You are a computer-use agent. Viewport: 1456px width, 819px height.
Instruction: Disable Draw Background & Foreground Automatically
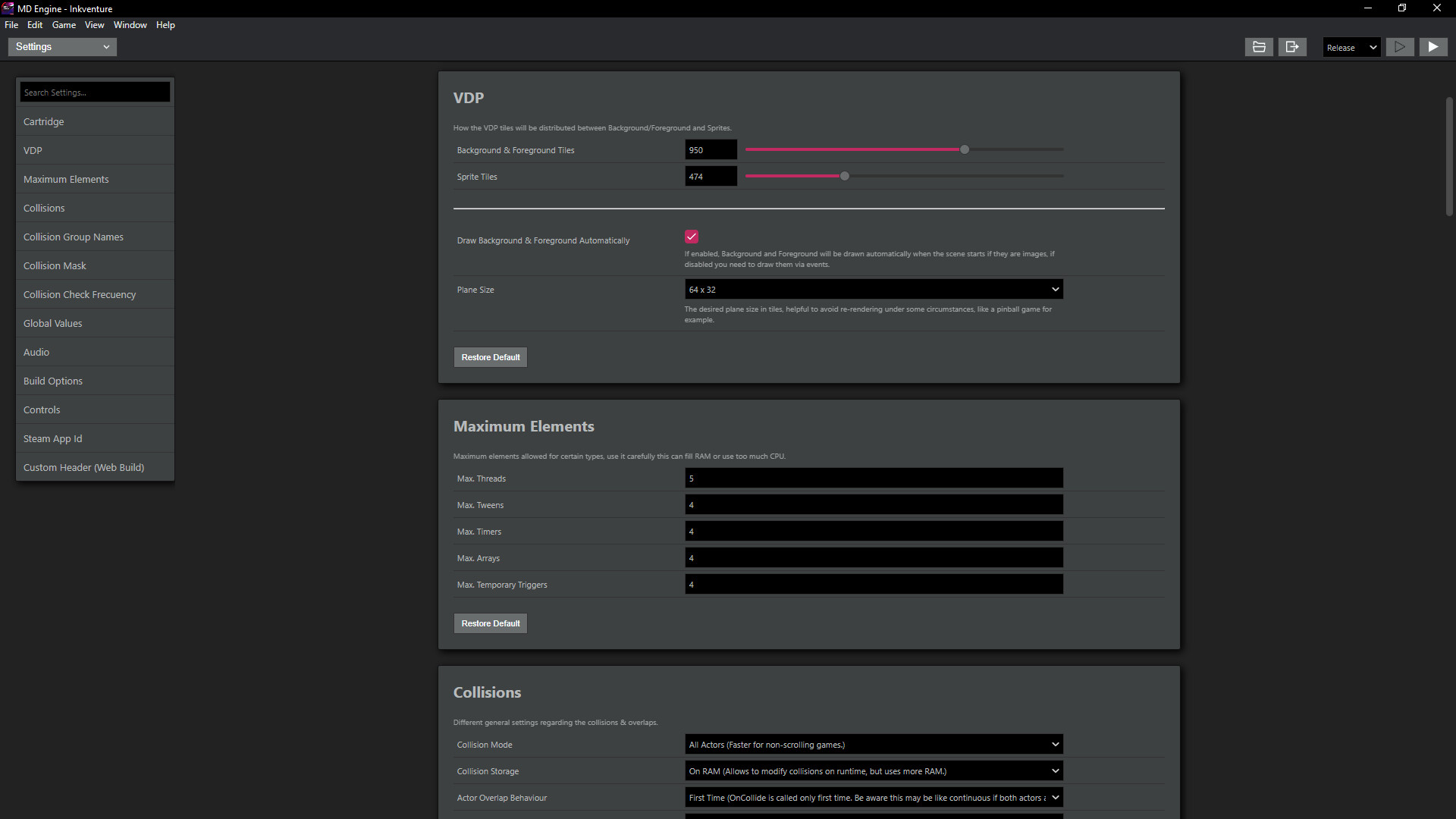click(692, 237)
